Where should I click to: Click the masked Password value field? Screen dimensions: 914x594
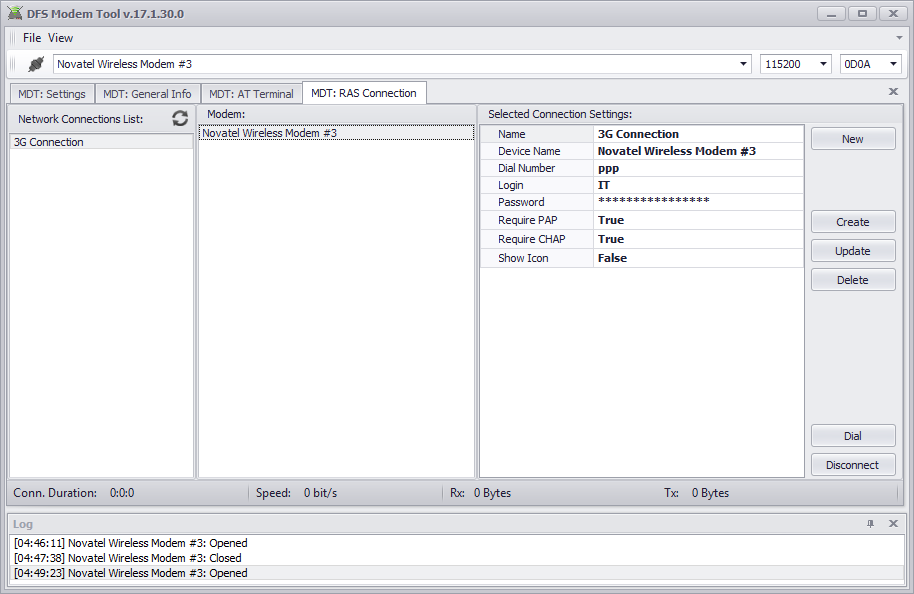tap(698, 202)
